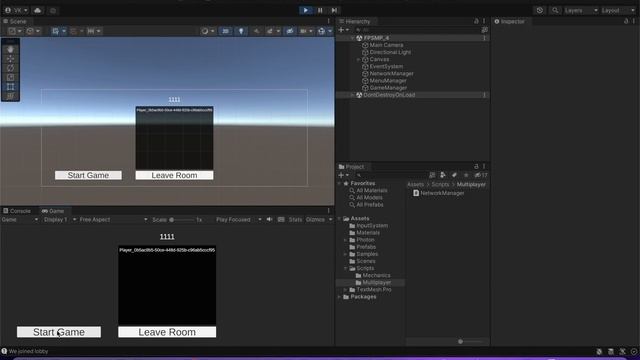Image resolution: width=640 pixels, height=360 pixels.
Task: Open the VK account dropdown
Action: click(16, 10)
